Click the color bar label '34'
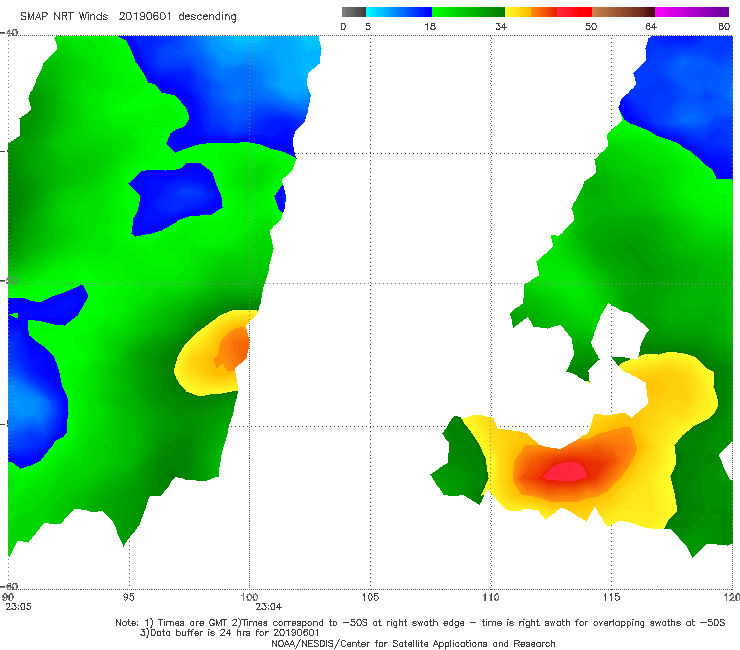 pyautogui.click(x=501, y=27)
